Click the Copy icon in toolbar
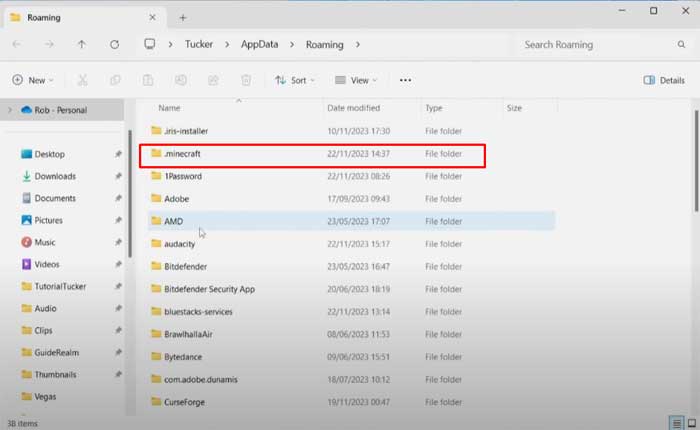The height and width of the screenshot is (430, 700). pos(115,80)
